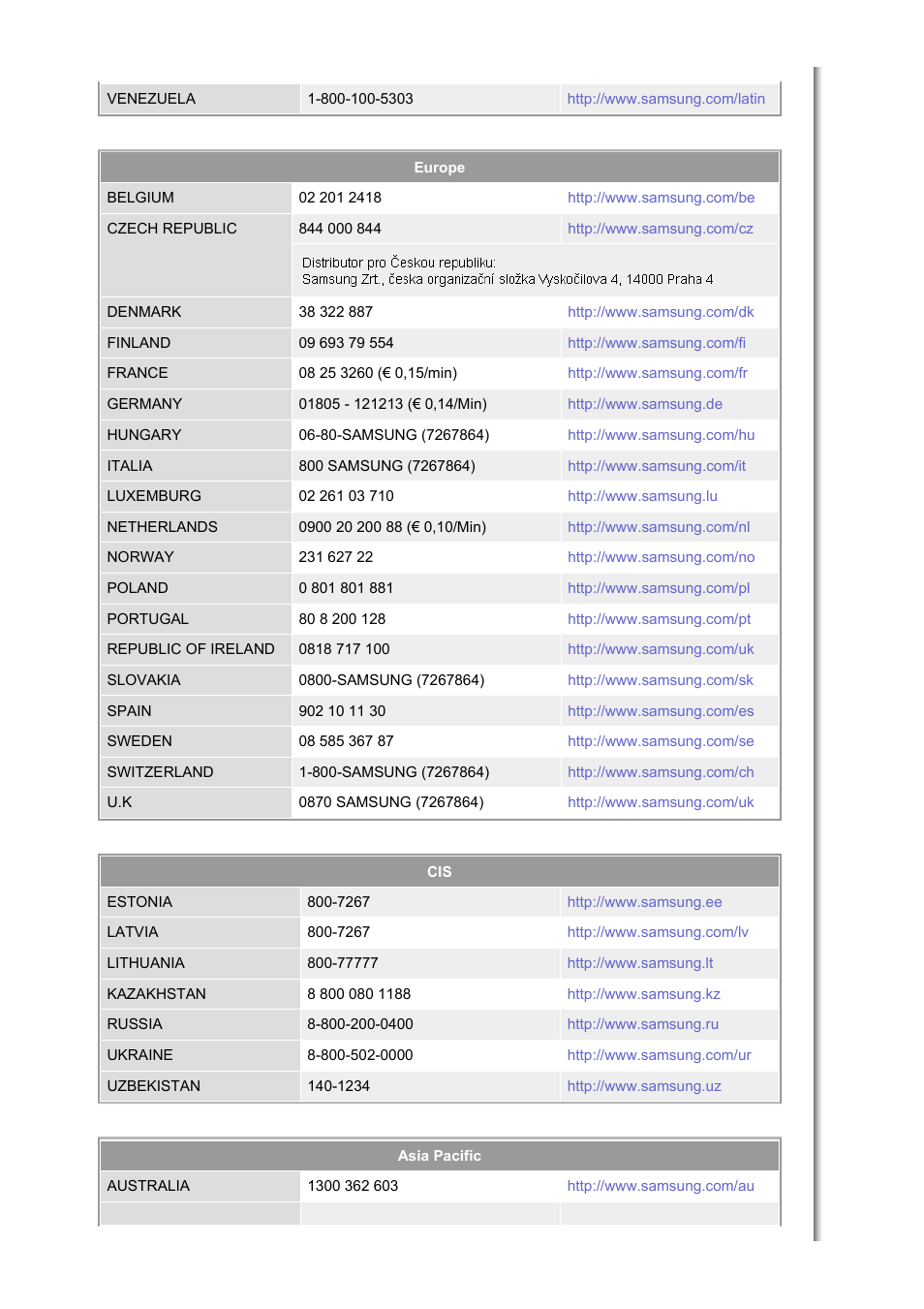
Task: Select Uzbekistan phone number 140-1234
Action: 338,1086
